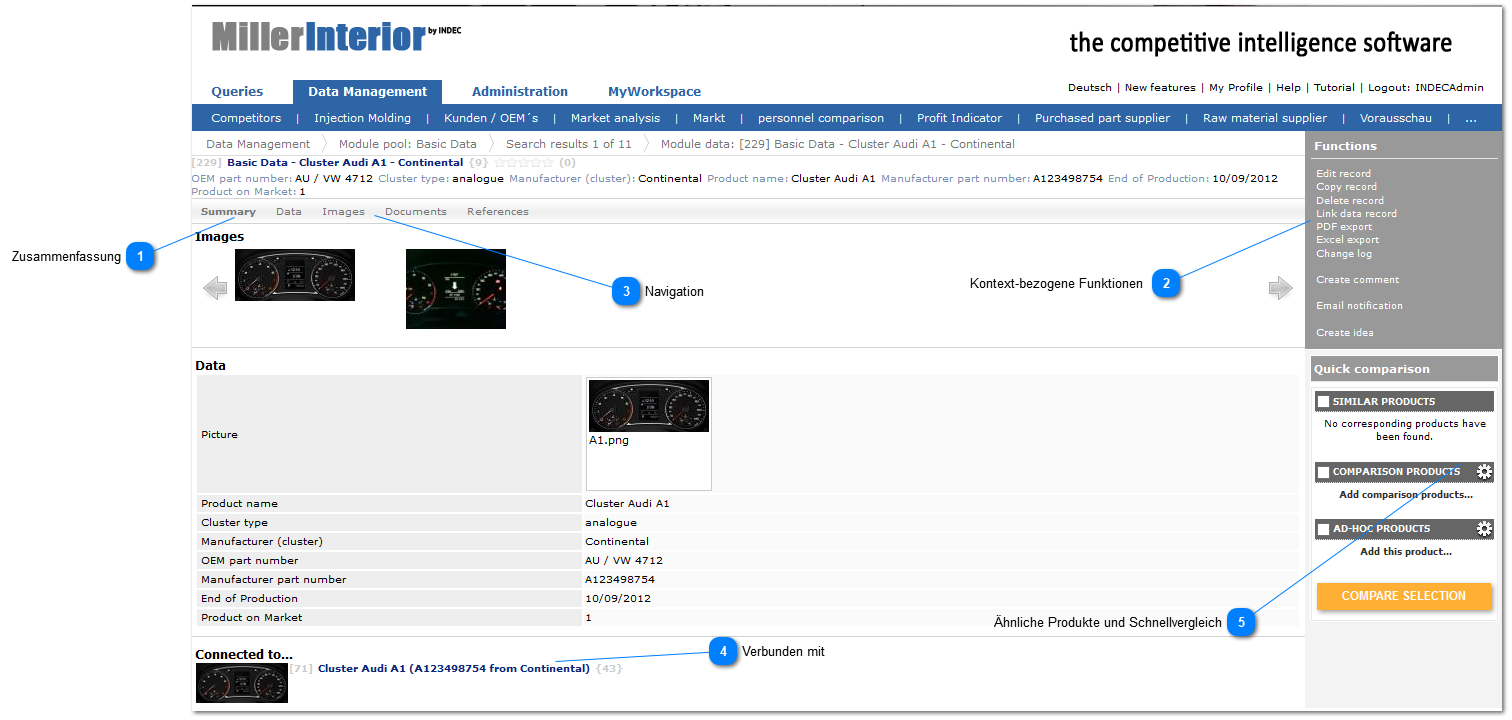Click Email notification function
The image size is (1512, 720).
tap(1359, 306)
